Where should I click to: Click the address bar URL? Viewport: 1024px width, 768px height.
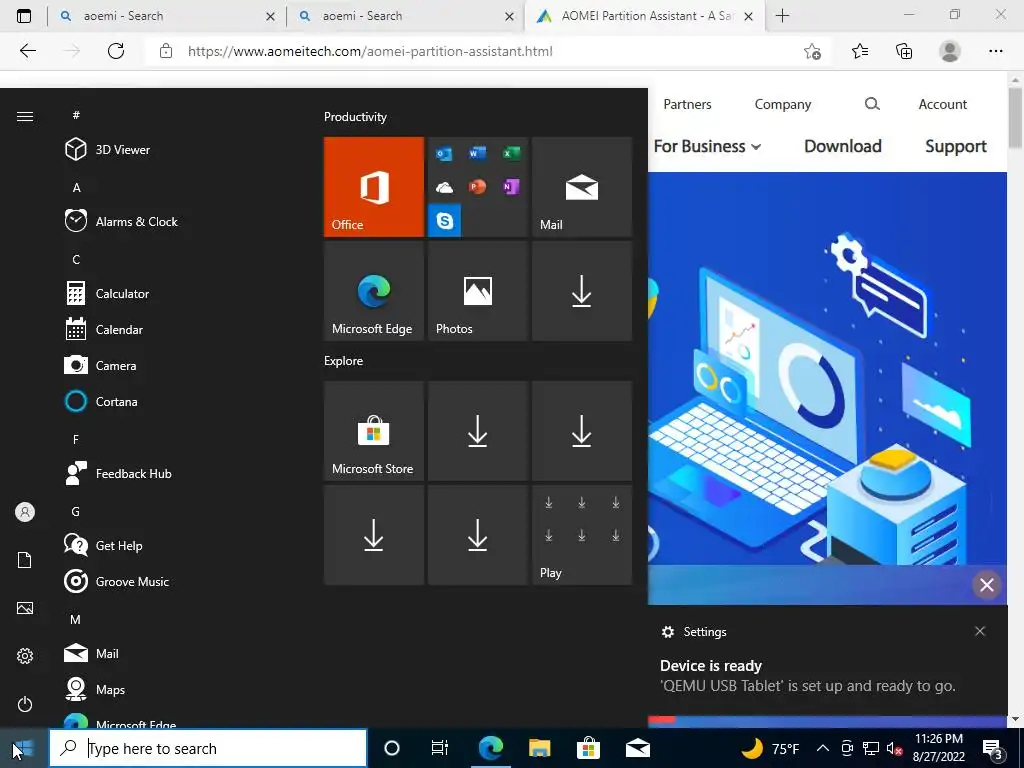coord(370,51)
